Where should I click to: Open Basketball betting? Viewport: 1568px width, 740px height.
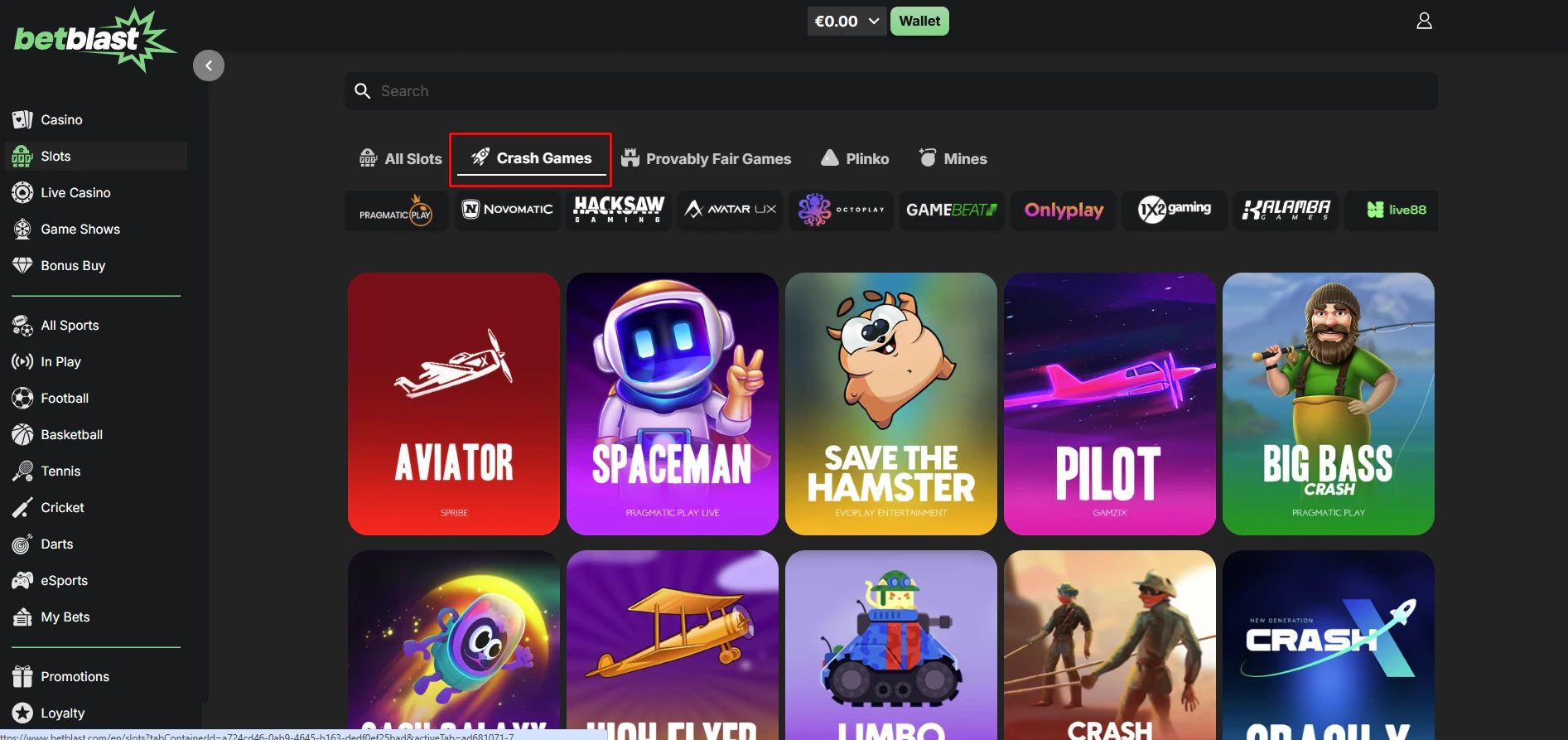pos(96,434)
